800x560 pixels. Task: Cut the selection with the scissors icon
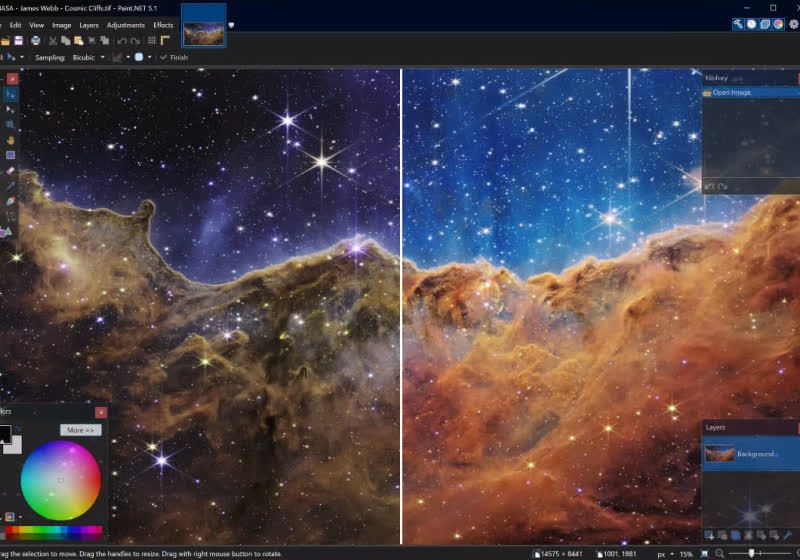pos(53,41)
